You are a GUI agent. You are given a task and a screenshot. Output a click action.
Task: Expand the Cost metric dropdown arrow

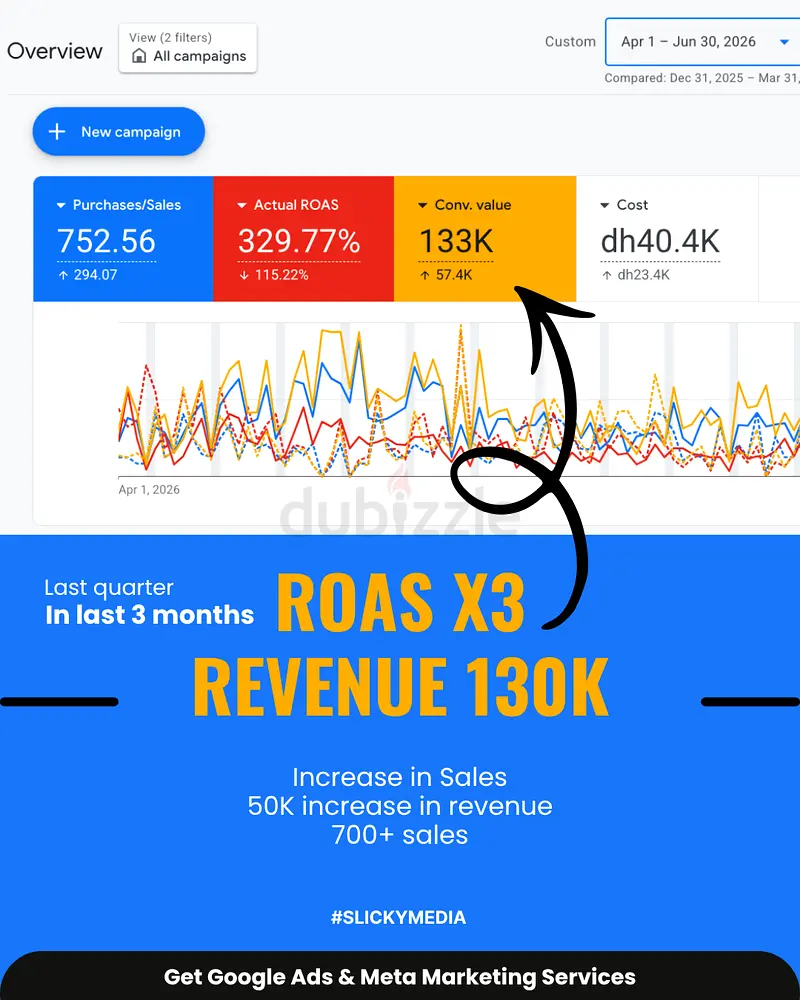[x=605, y=205]
